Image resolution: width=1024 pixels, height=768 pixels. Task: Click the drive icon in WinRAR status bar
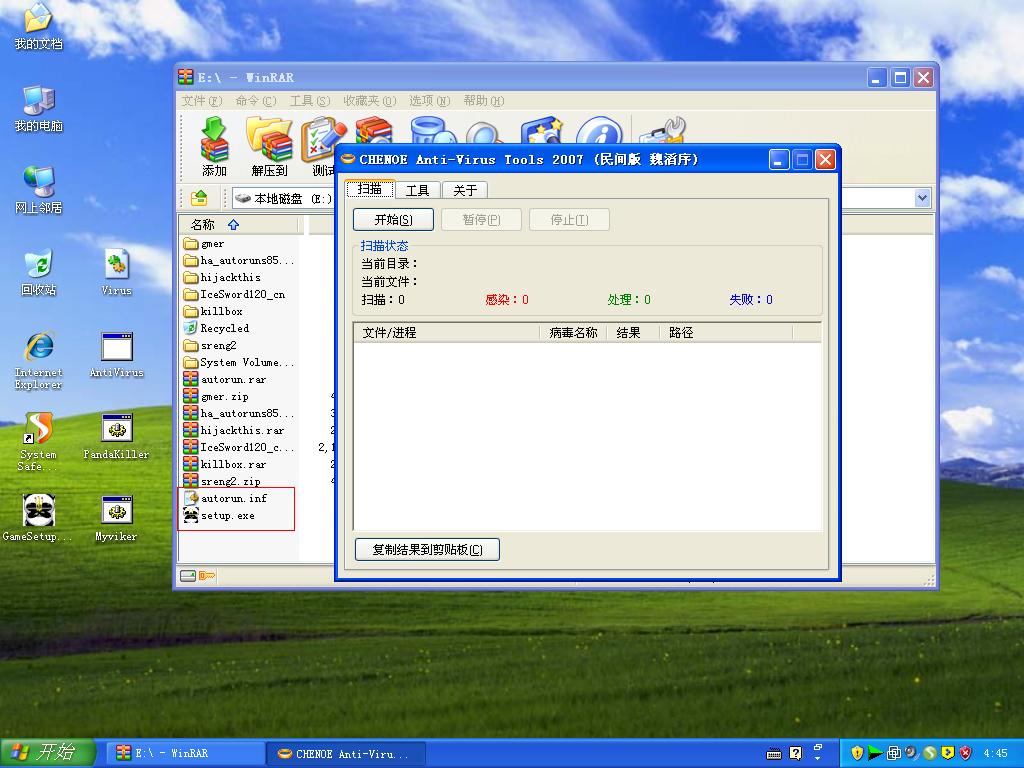187,575
